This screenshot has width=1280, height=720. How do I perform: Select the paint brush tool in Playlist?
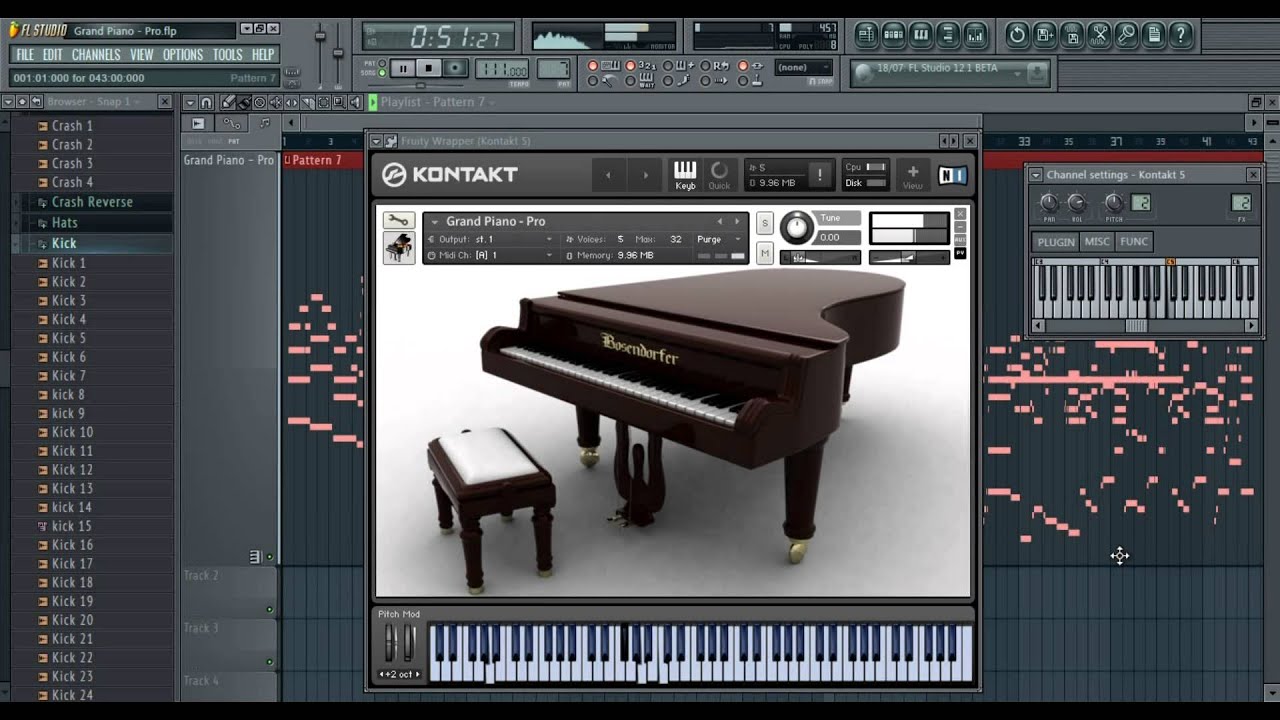(244, 102)
